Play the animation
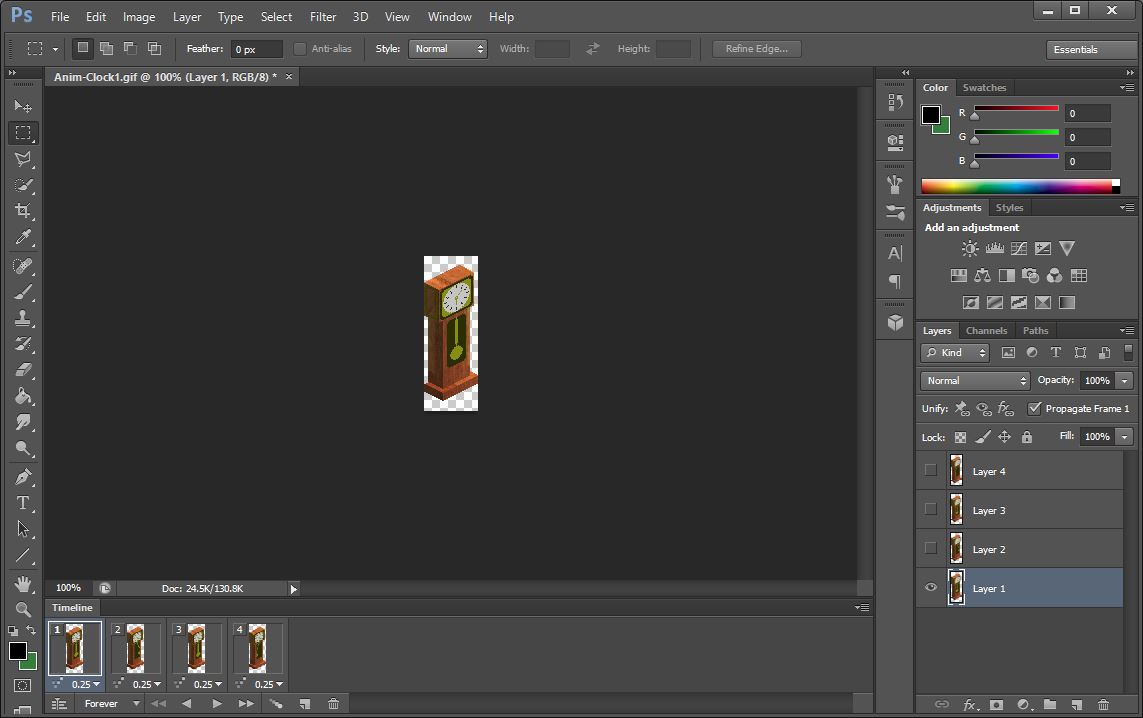 click(216, 703)
